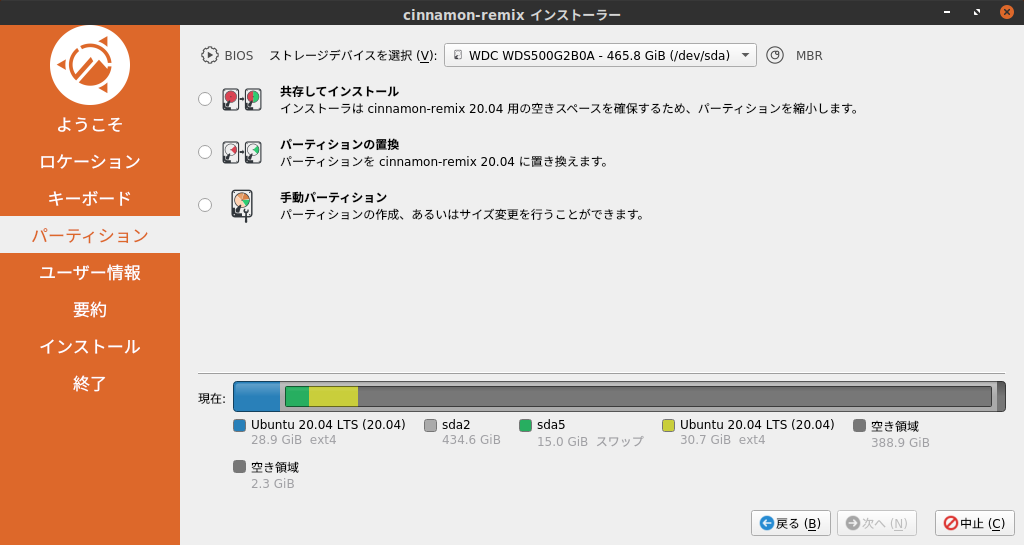Viewport: 1024px width, 545px height.
Task: Click light gray legend swatch for sda2
Action: pyautogui.click(x=430, y=426)
